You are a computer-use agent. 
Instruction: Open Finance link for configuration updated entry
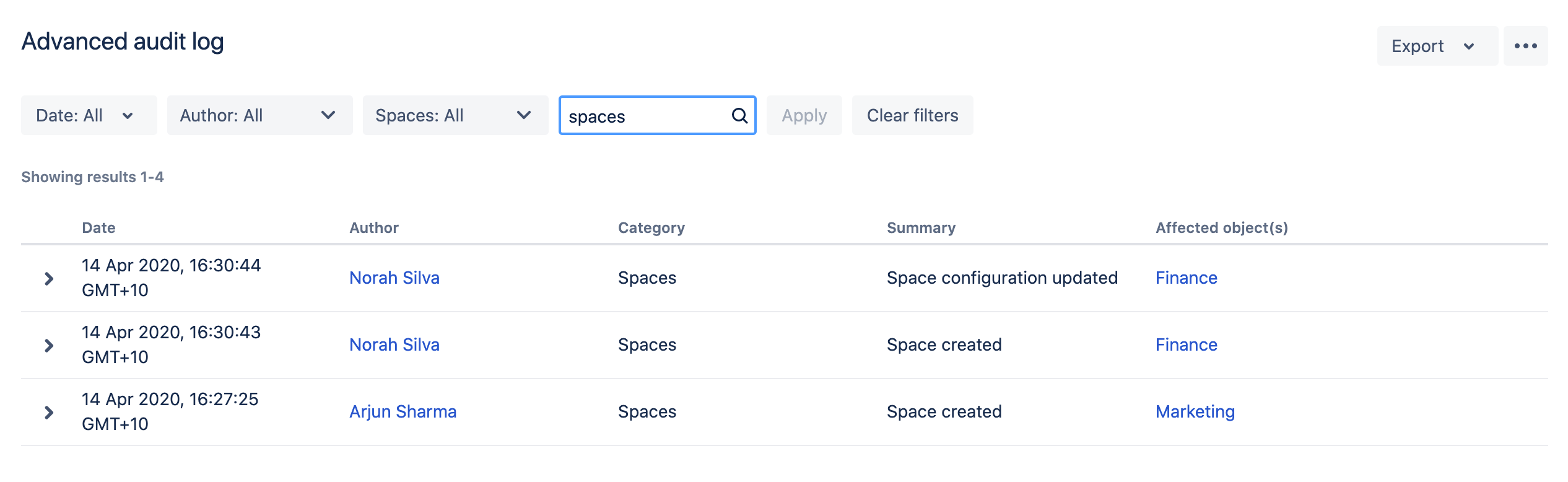coord(1186,278)
